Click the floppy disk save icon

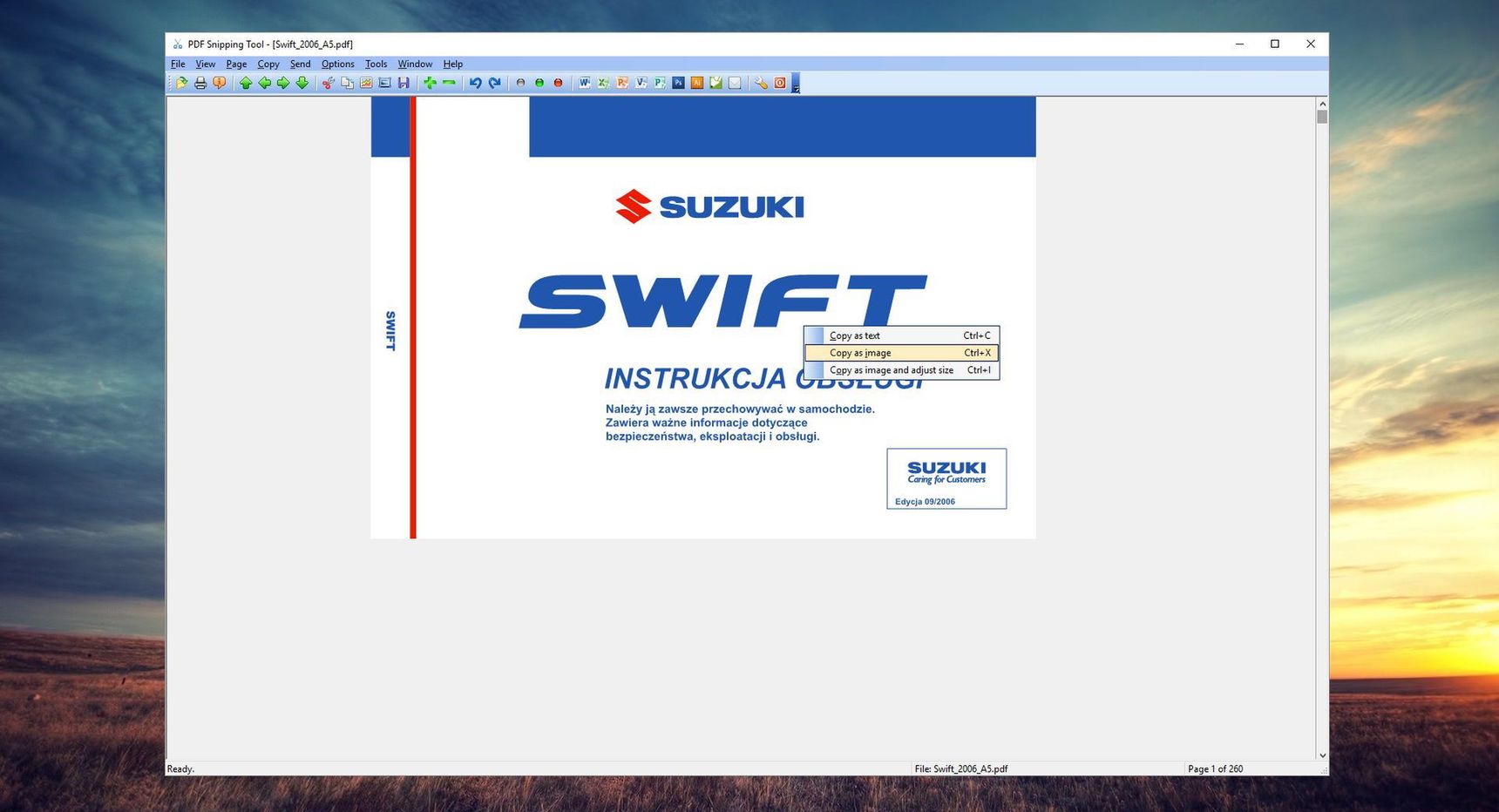click(x=404, y=83)
